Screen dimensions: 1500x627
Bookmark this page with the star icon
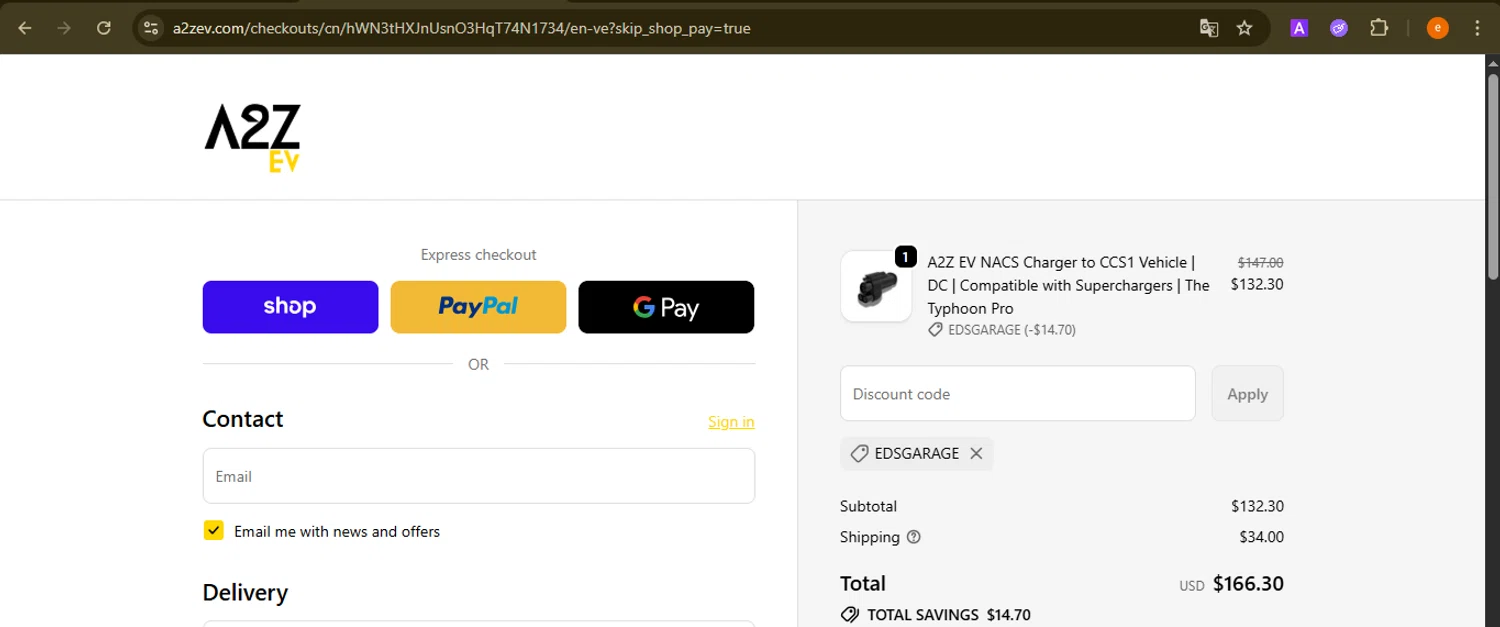pyautogui.click(x=1245, y=28)
